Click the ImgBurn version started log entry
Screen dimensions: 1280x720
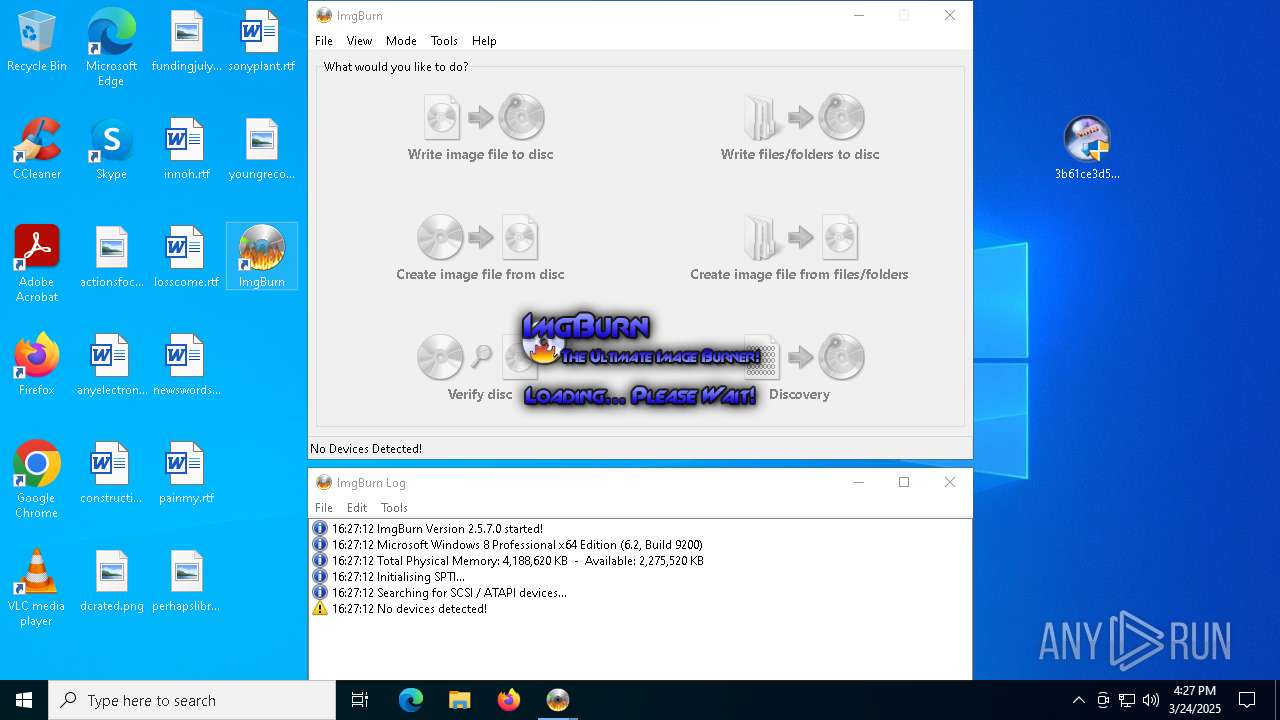(x=437, y=529)
